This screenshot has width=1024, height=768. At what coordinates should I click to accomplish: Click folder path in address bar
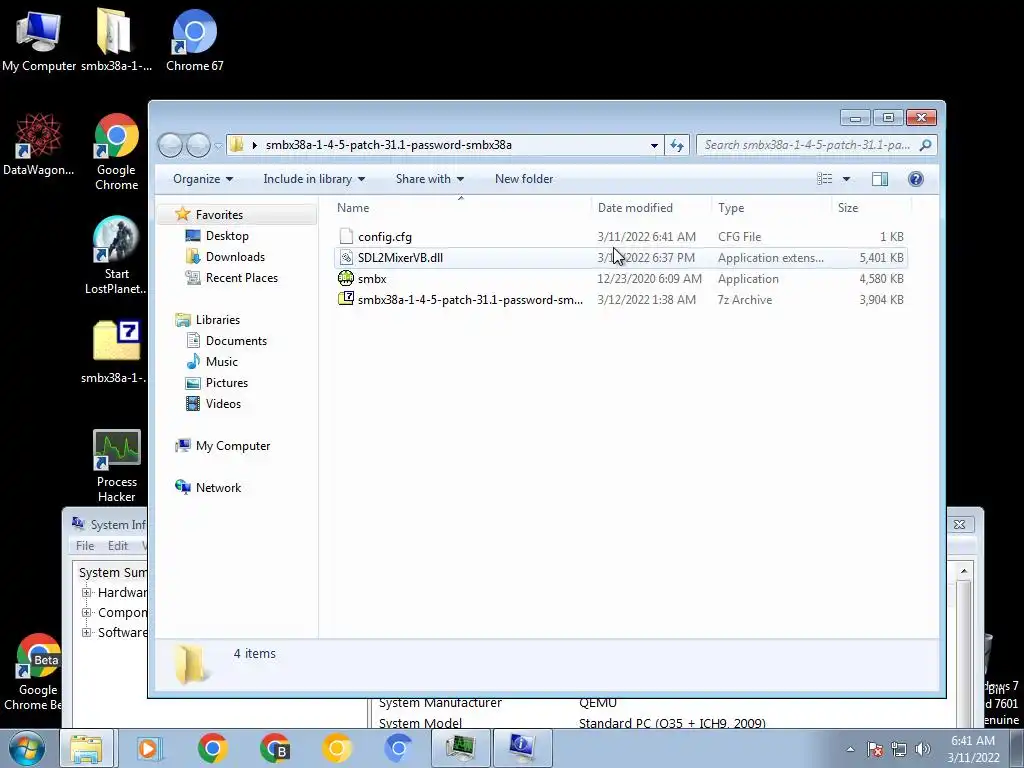389,145
